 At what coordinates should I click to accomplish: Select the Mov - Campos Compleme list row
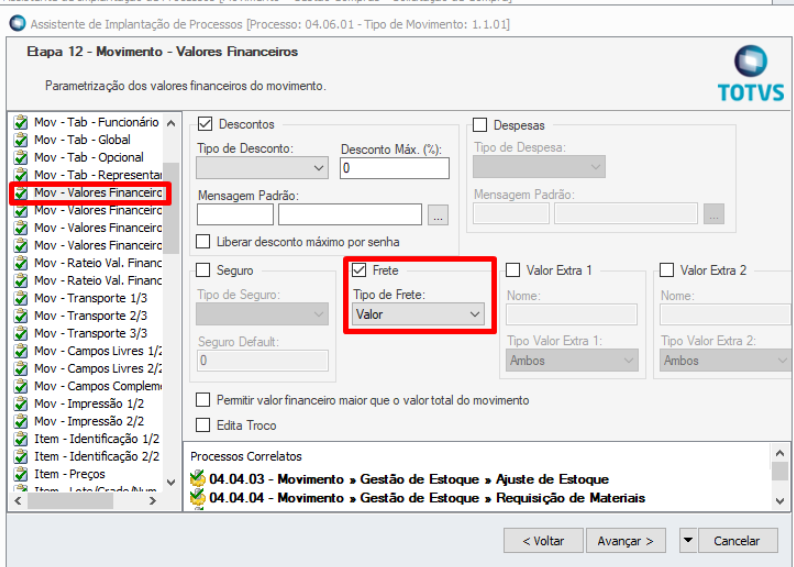(x=88, y=386)
